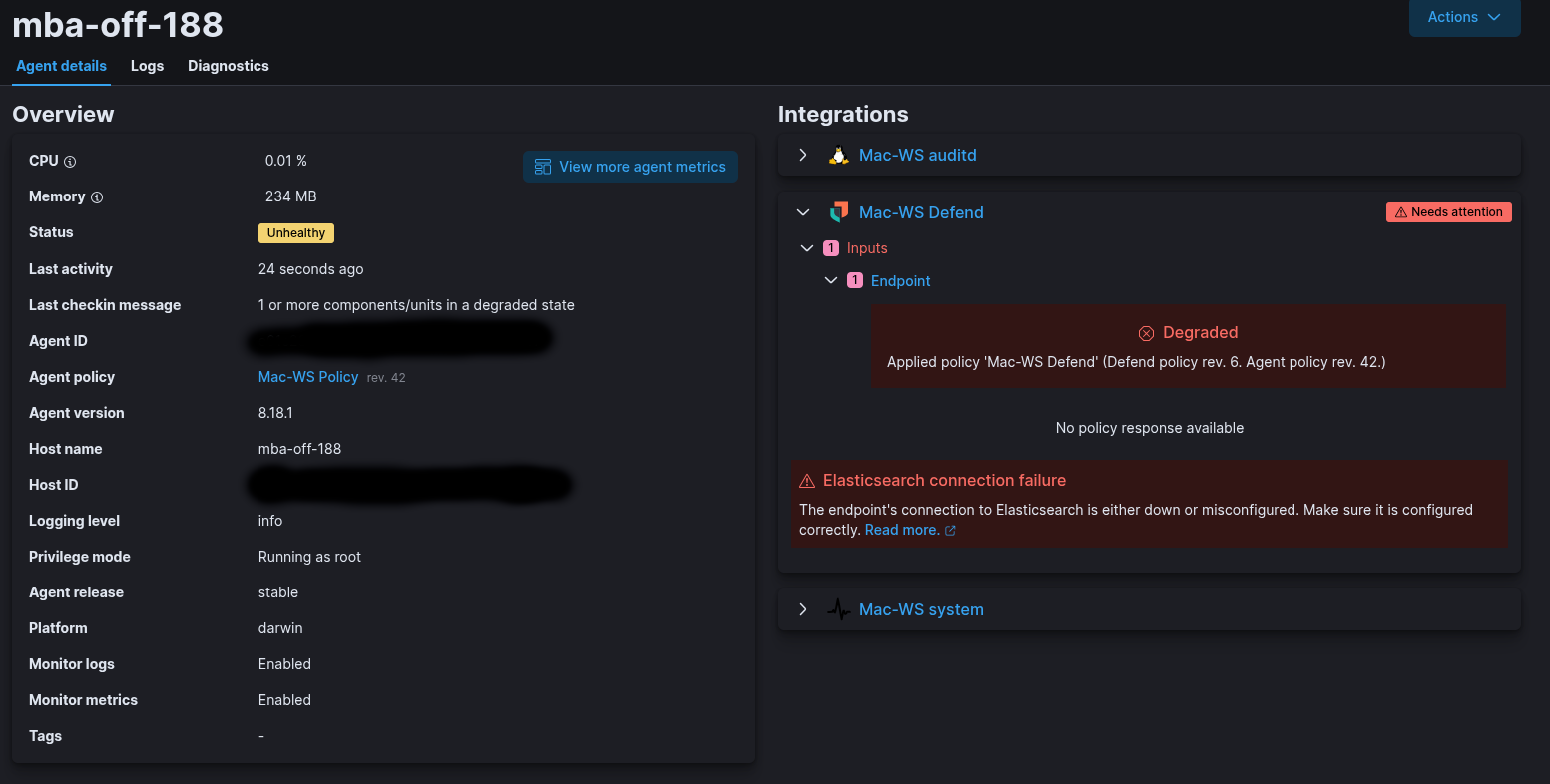Image resolution: width=1550 pixels, height=784 pixels.
Task: Click the Elasticsearch connection failure warning icon
Action: (x=808, y=481)
